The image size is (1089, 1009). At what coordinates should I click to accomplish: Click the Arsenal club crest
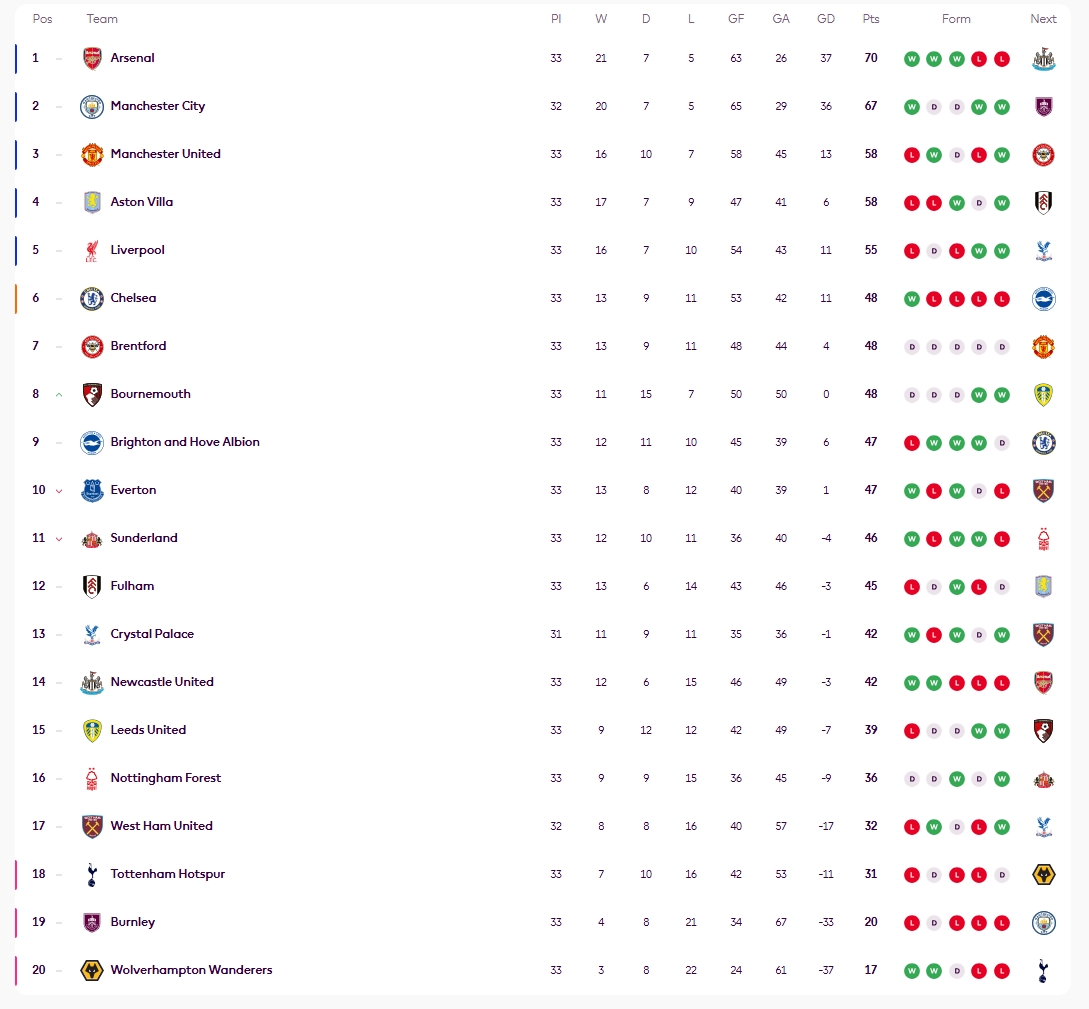(92, 58)
